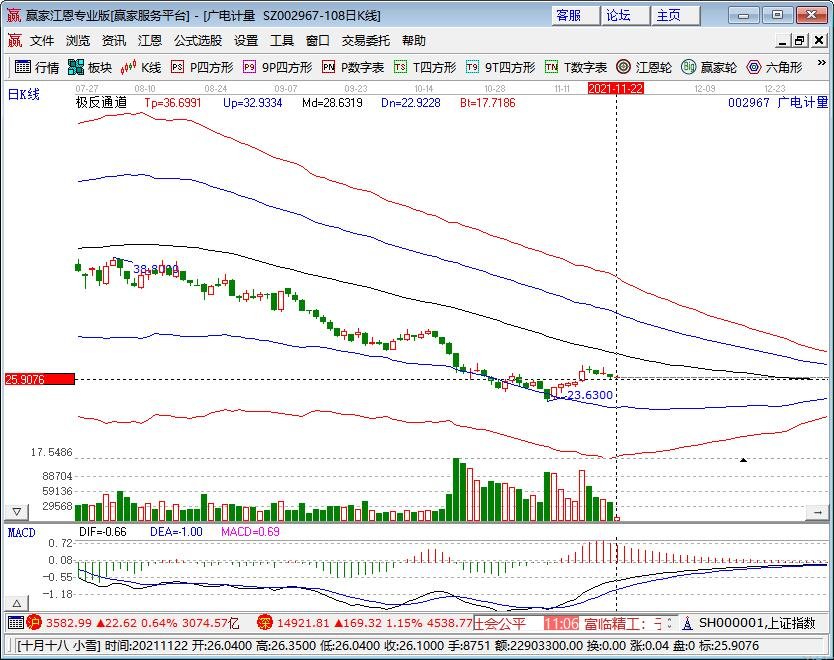Open the 资讯 menu
834x660 pixels.
coord(114,40)
